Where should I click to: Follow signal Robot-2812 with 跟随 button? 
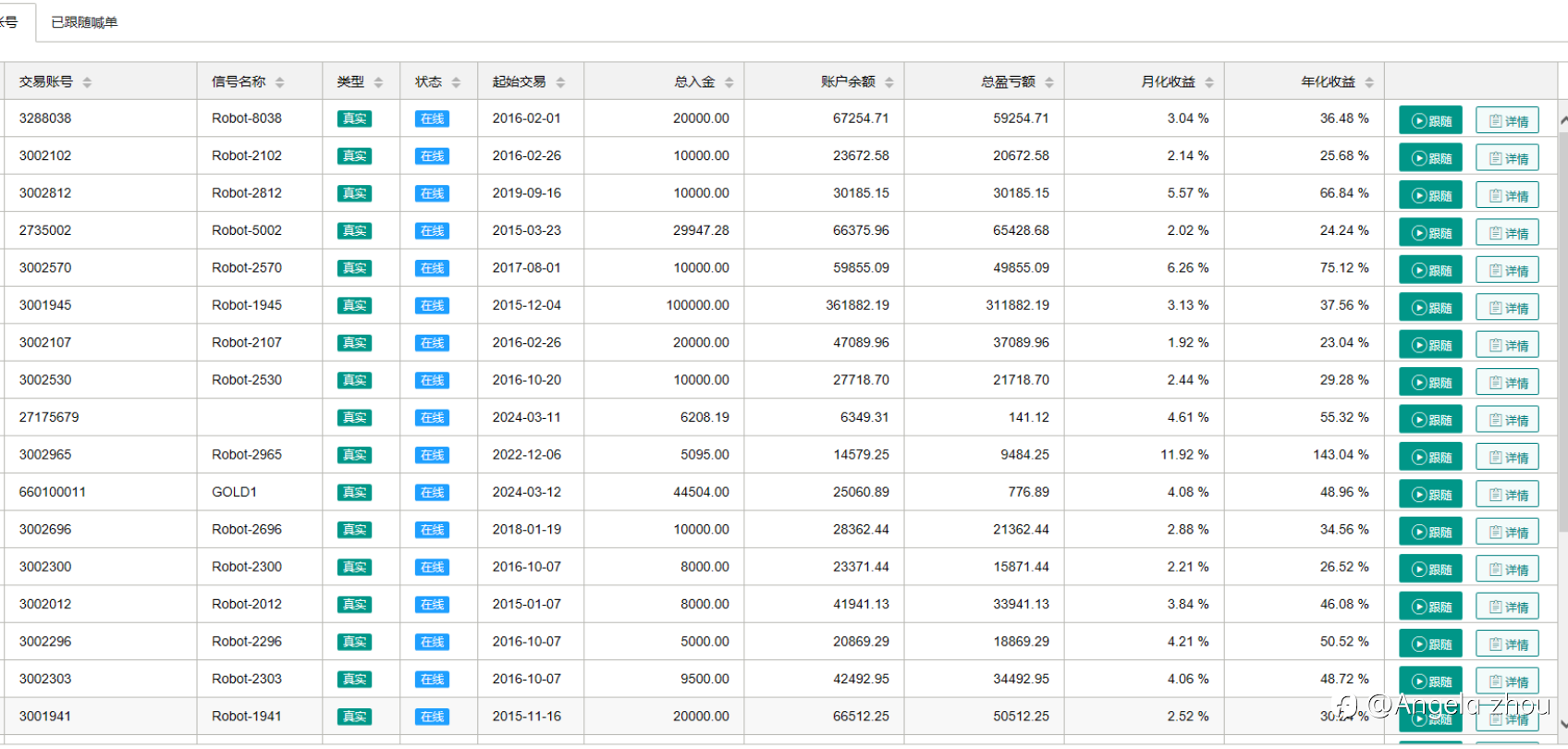[x=1430, y=195]
